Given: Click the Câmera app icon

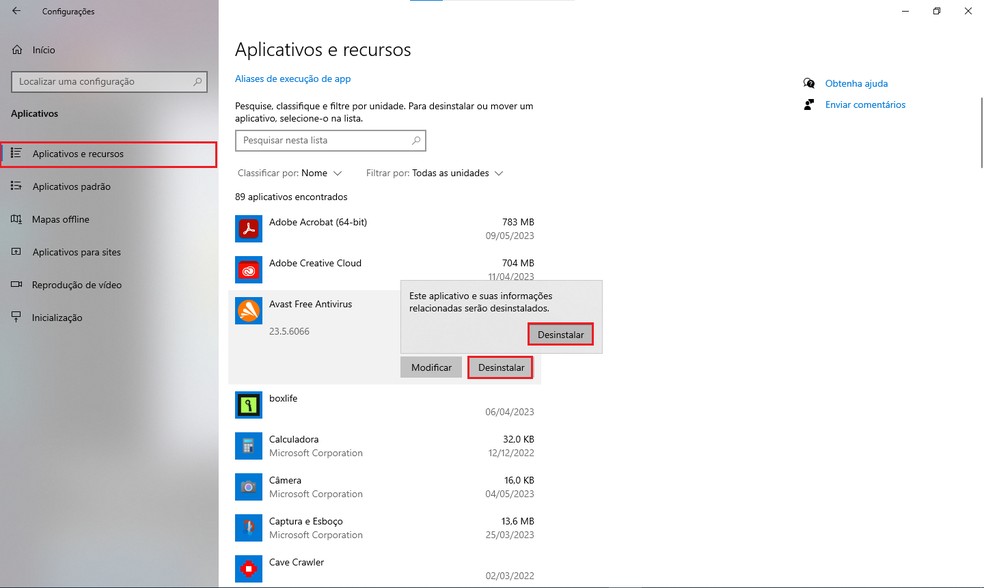Looking at the screenshot, I should coord(248,487).
